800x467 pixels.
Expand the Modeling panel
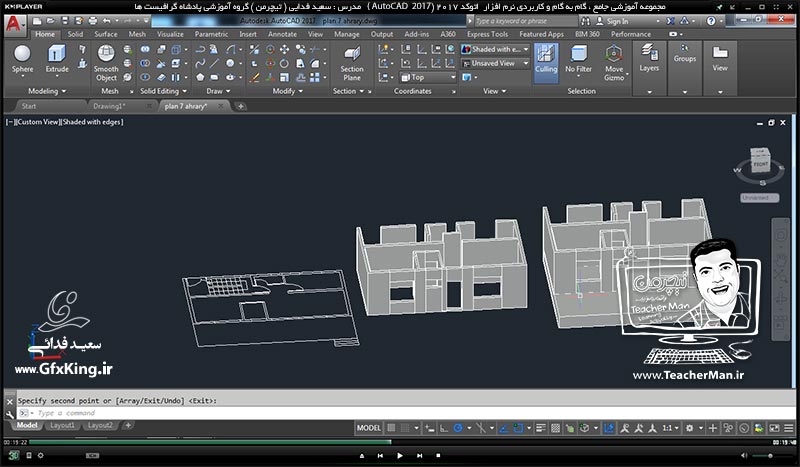[47, 91]
